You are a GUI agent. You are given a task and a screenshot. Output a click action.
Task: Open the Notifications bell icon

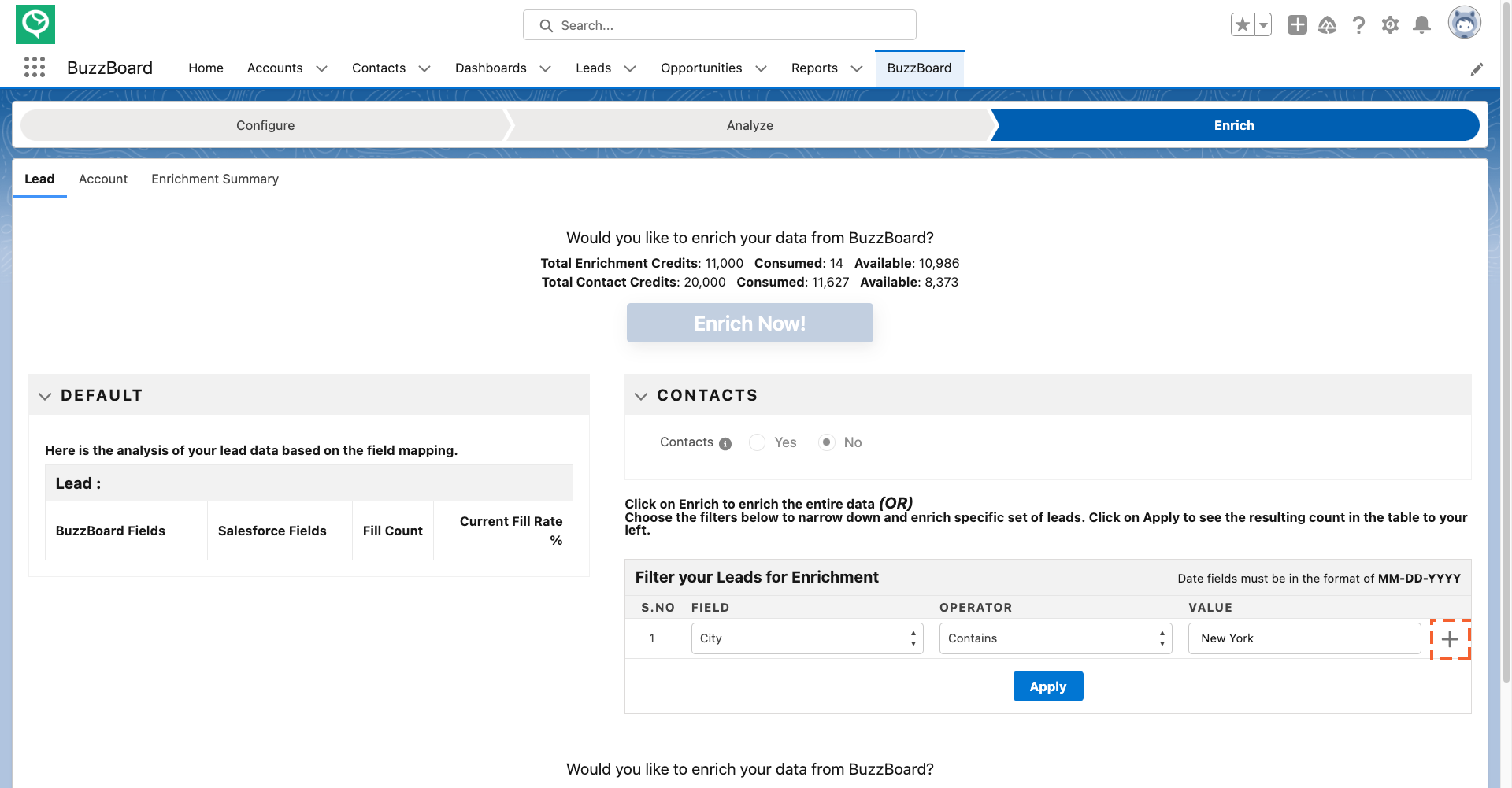click(x=1422, y=25)
